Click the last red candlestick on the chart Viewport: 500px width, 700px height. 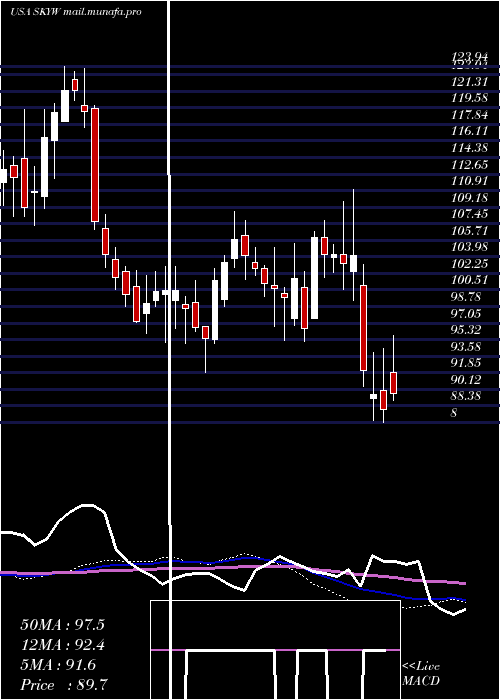tap(393, 383)
